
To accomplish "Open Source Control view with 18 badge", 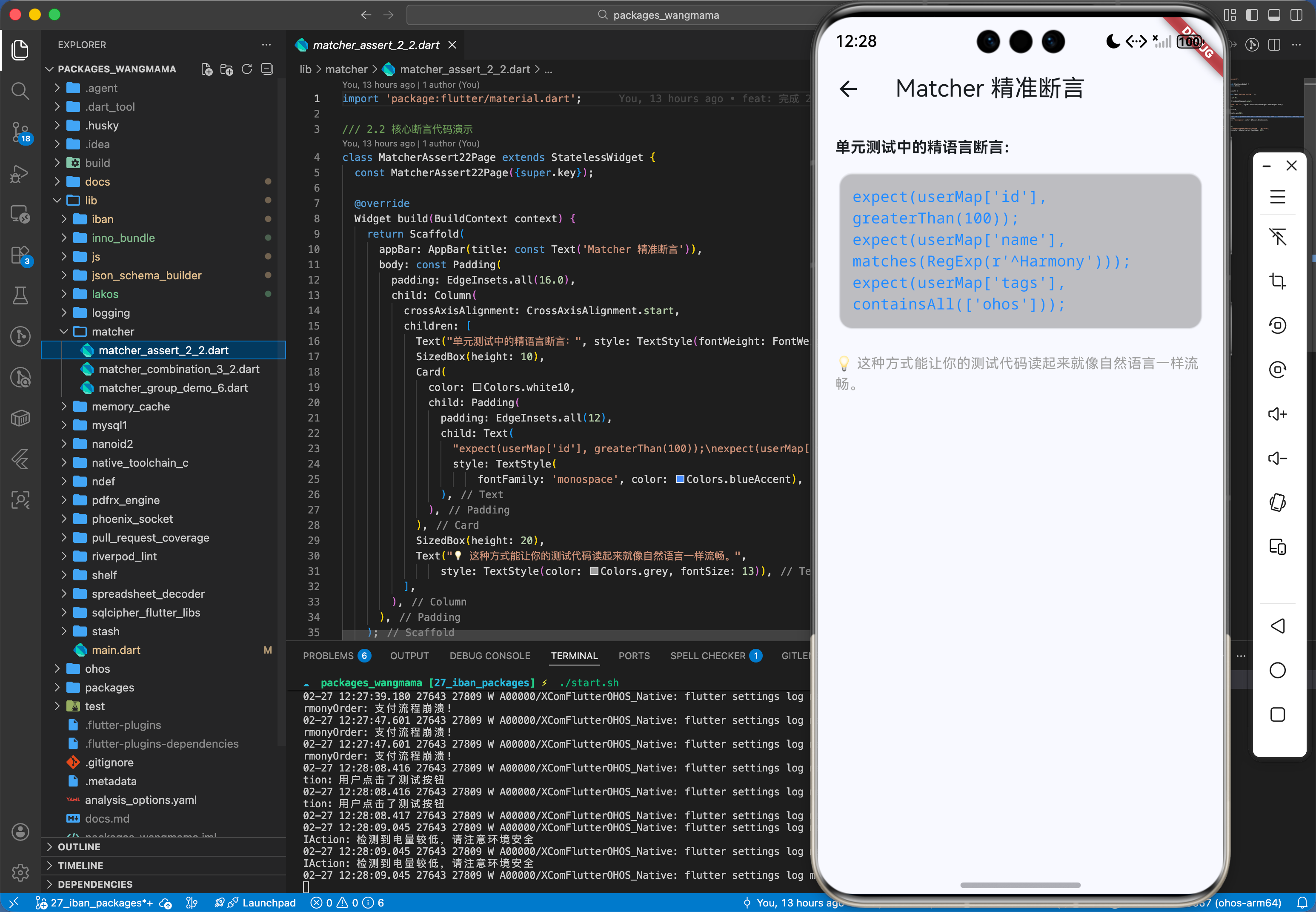I will tap(20, 132).
